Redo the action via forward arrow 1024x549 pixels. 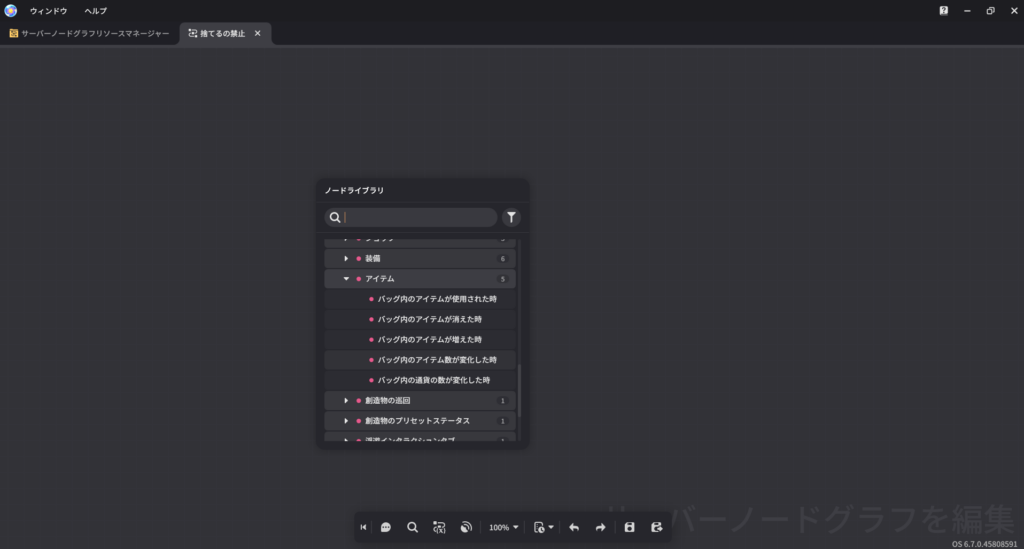(600, 527)
